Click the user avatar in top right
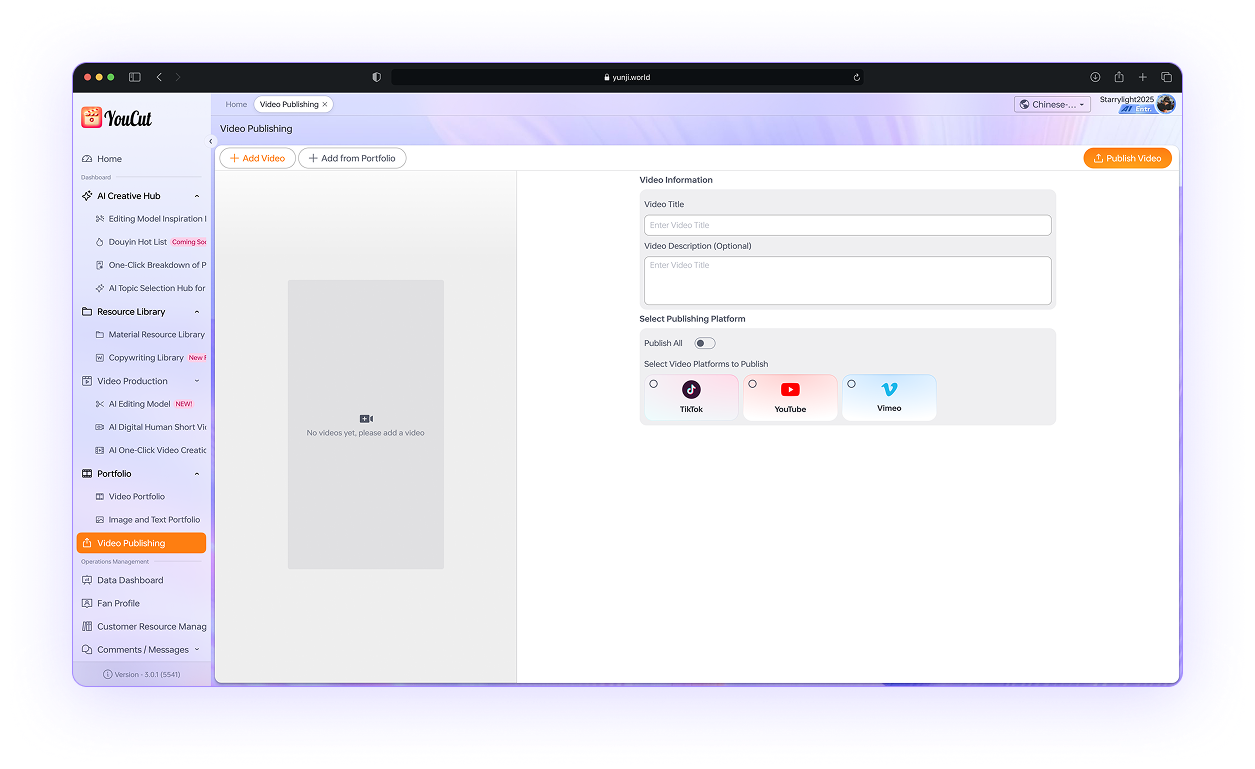Viewport: 1255px width, 769px height. [x=1165, y=104]
